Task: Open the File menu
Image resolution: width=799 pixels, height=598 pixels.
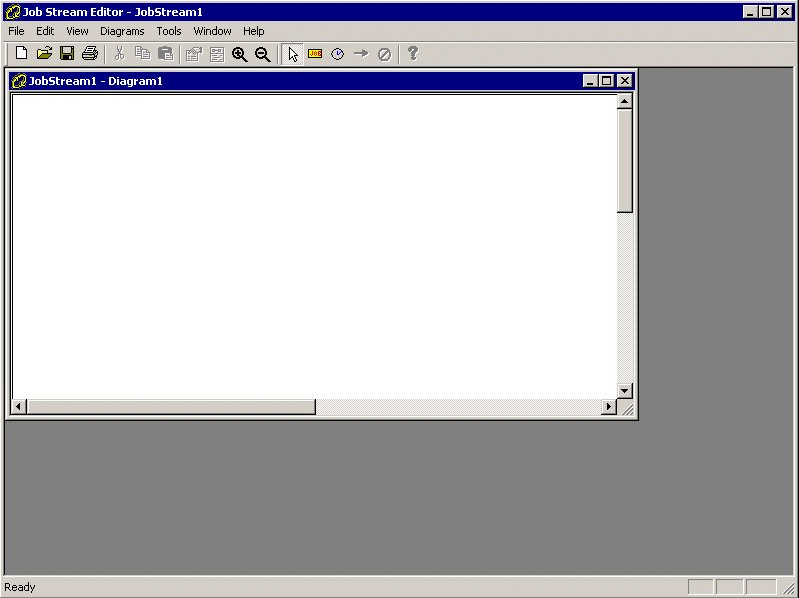Action: [16, 31]
